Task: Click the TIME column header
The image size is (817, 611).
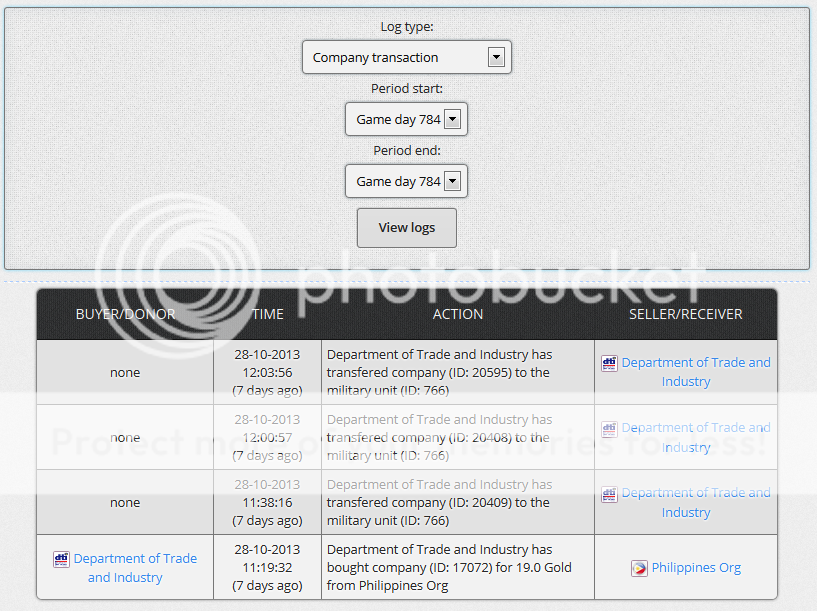Action: click(x=268, y=314)
